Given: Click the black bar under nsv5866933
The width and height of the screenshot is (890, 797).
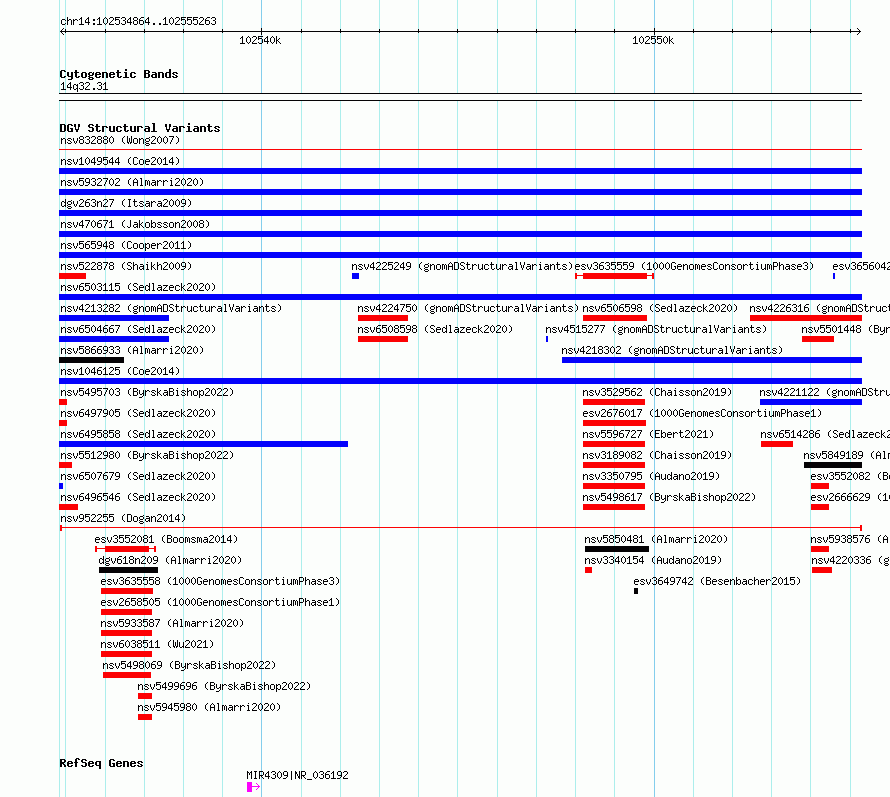Looking at the screenshot, I should tap(91, 360).
